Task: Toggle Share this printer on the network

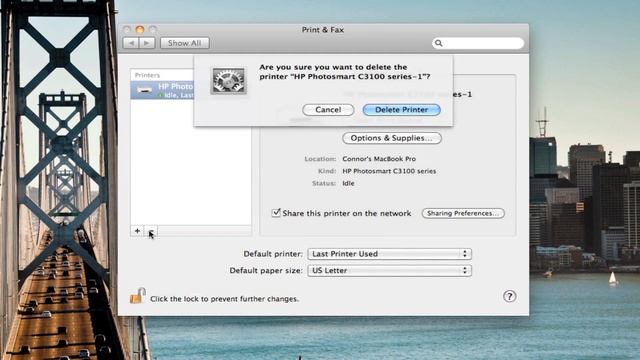Action: [x=276, y=213]
